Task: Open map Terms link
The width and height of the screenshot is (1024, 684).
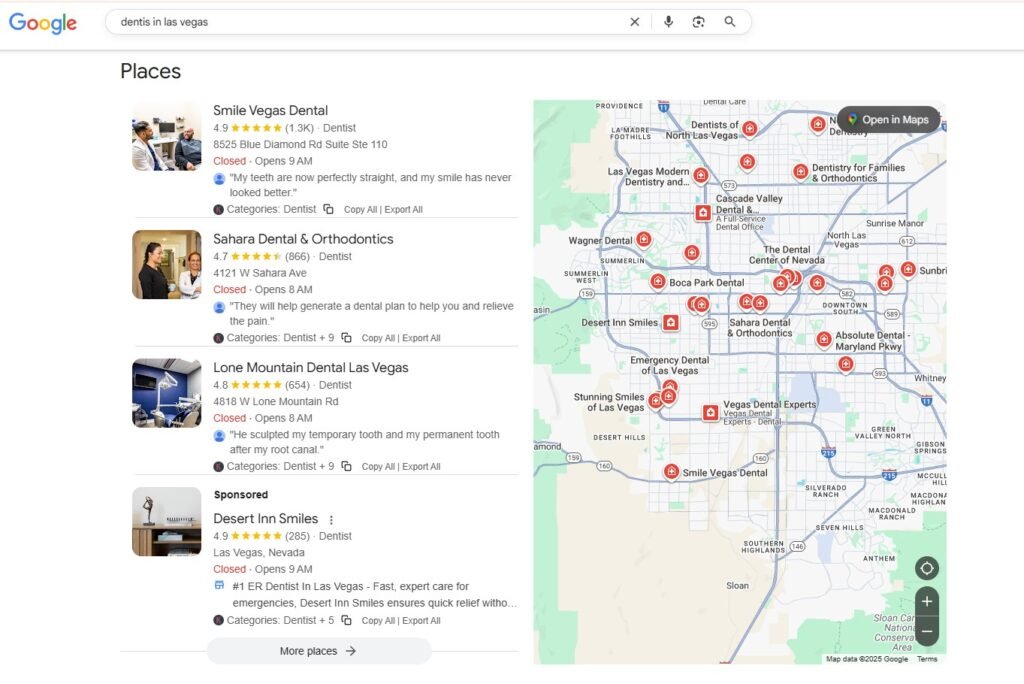Action: tap(927, 659)
